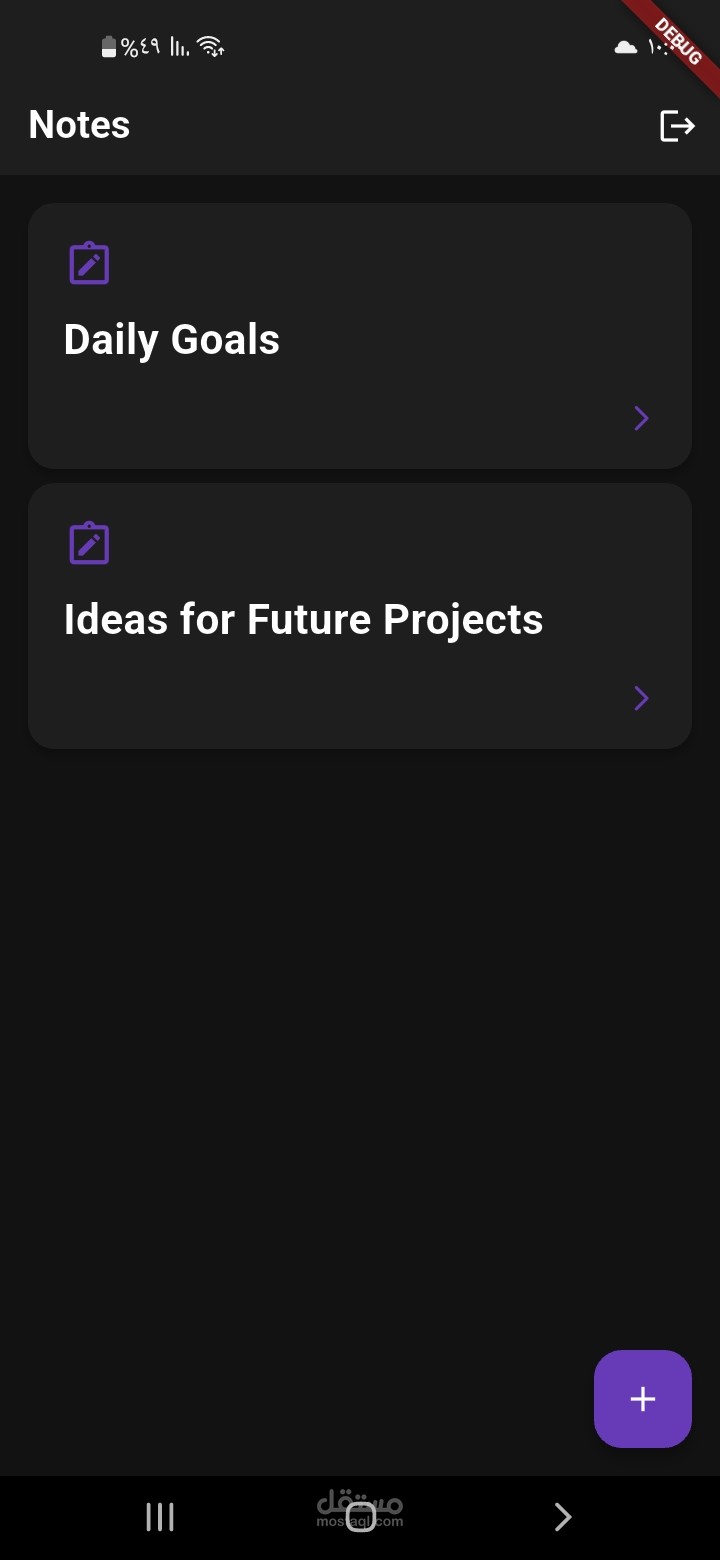Select the Ideas for Future Projects title
Image resolution: width=720 pixels, height=1560 pixels.
point(303,620)
